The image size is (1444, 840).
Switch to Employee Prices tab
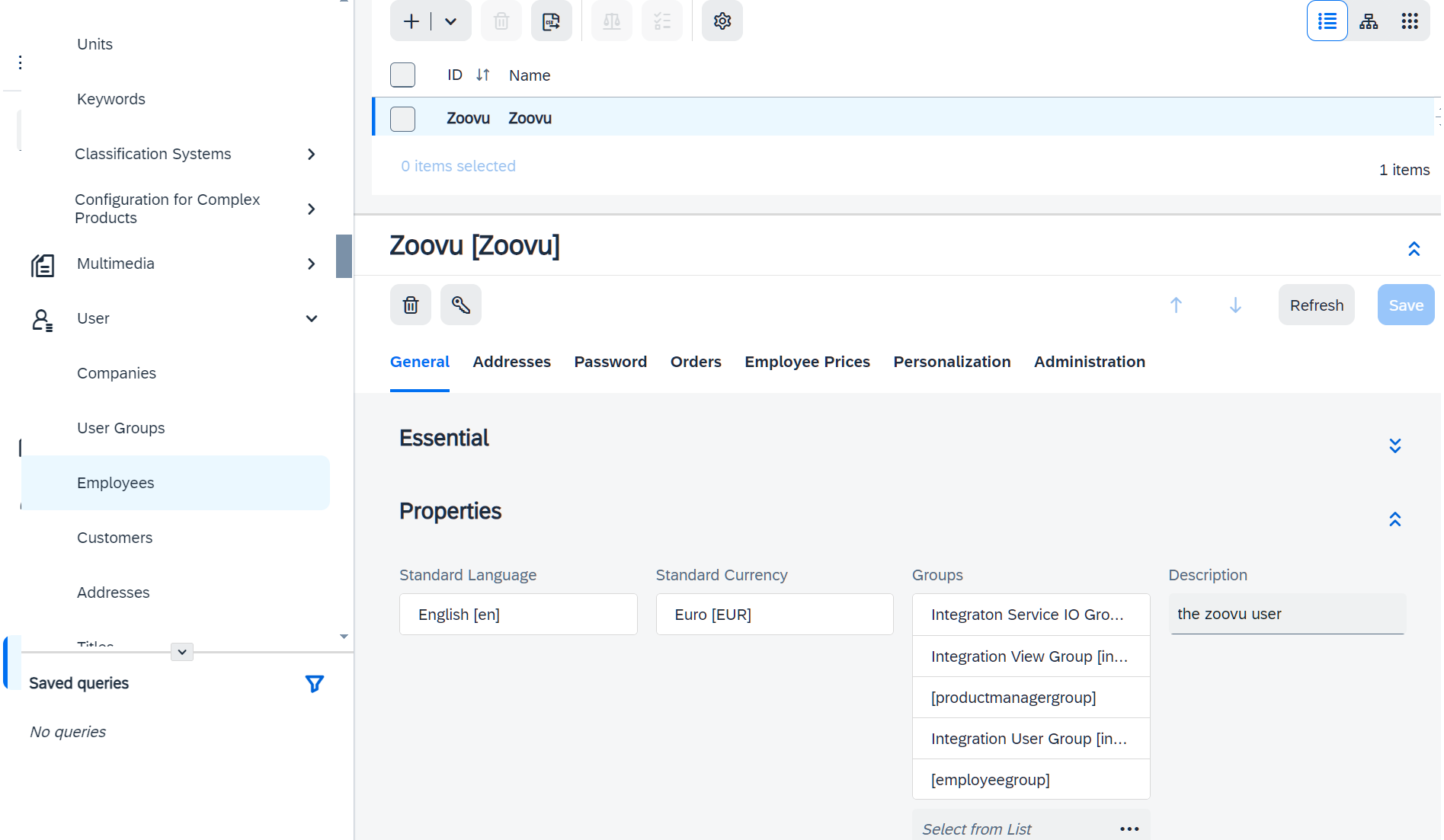click(x=807, y=362)
